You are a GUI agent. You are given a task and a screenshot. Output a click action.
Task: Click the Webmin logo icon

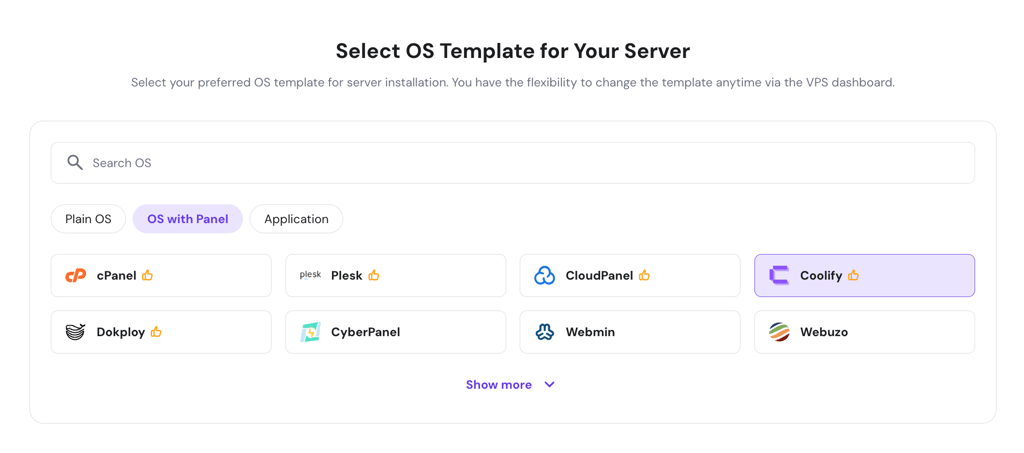545,332
